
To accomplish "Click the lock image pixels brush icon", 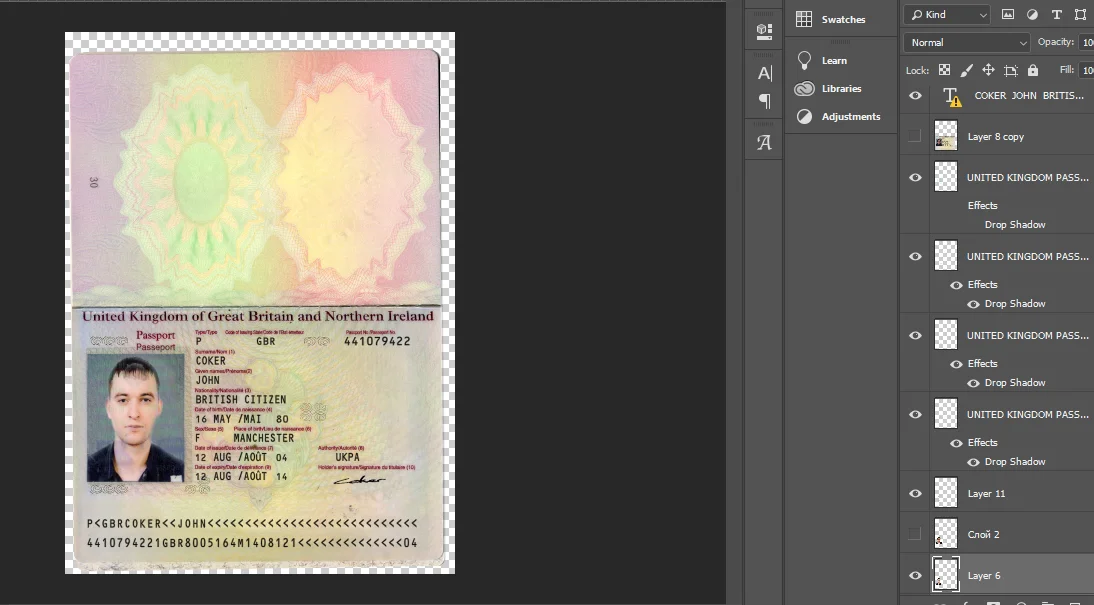I will [x=966, y=70].
